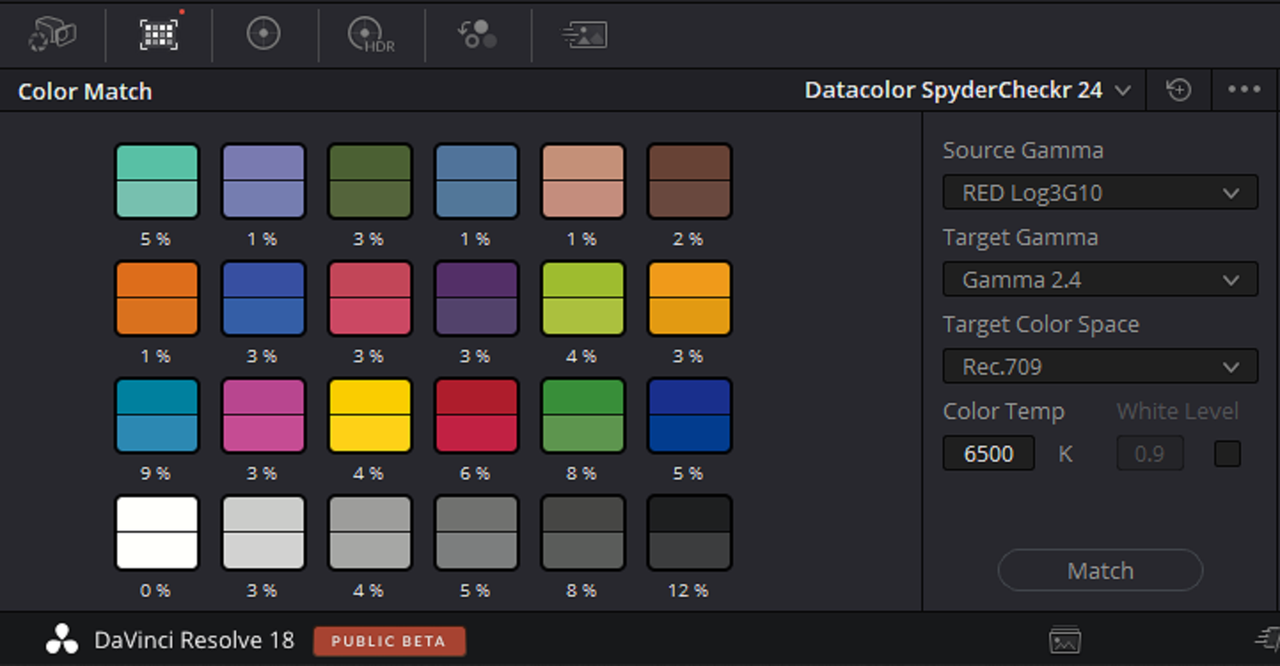This screenshot has width=1280, height=666.
Task: Click the 12 % value text
Action: (x=688, y=591)
